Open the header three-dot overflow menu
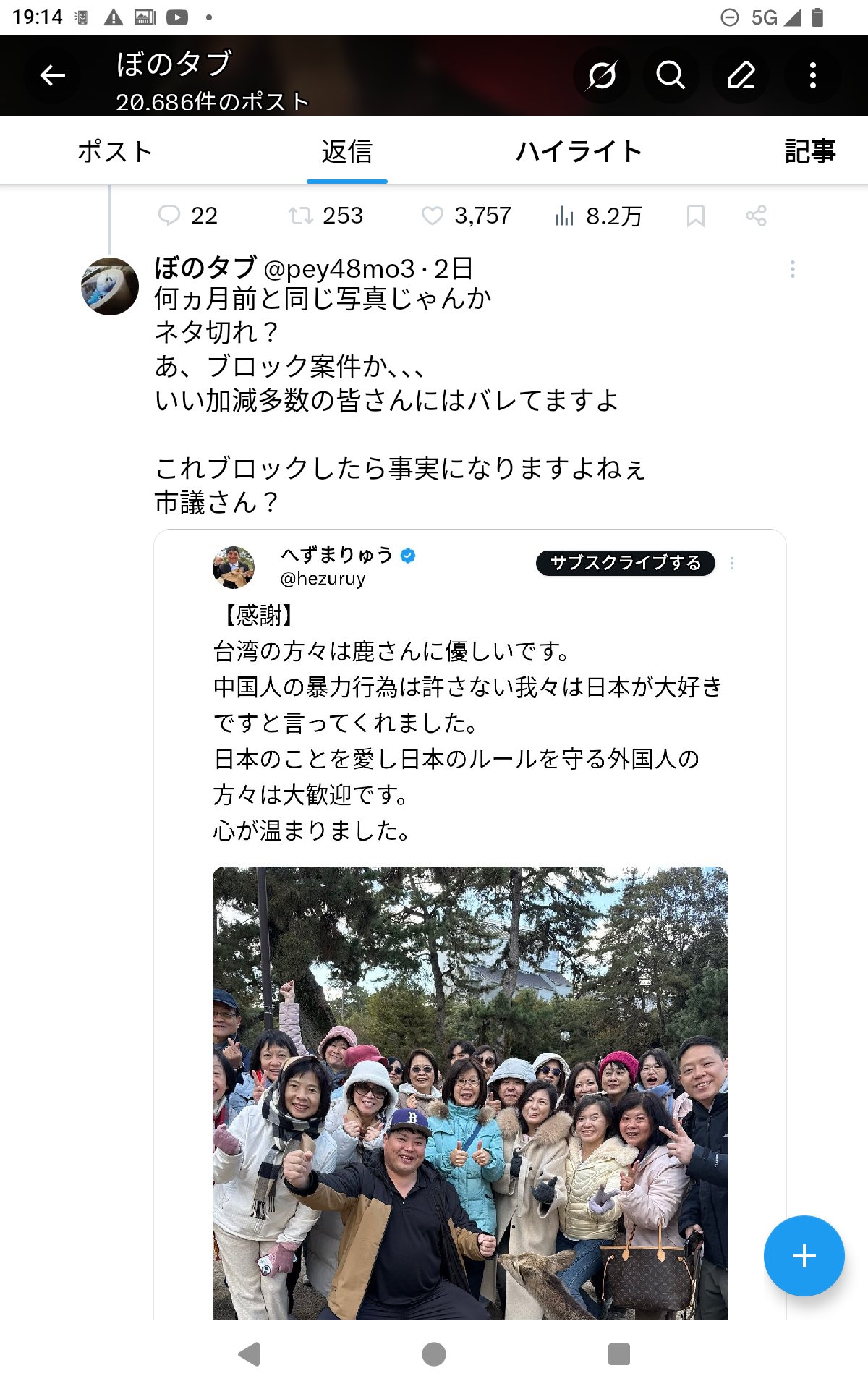Screen dimensions: 868x1389 coord(813,75)
